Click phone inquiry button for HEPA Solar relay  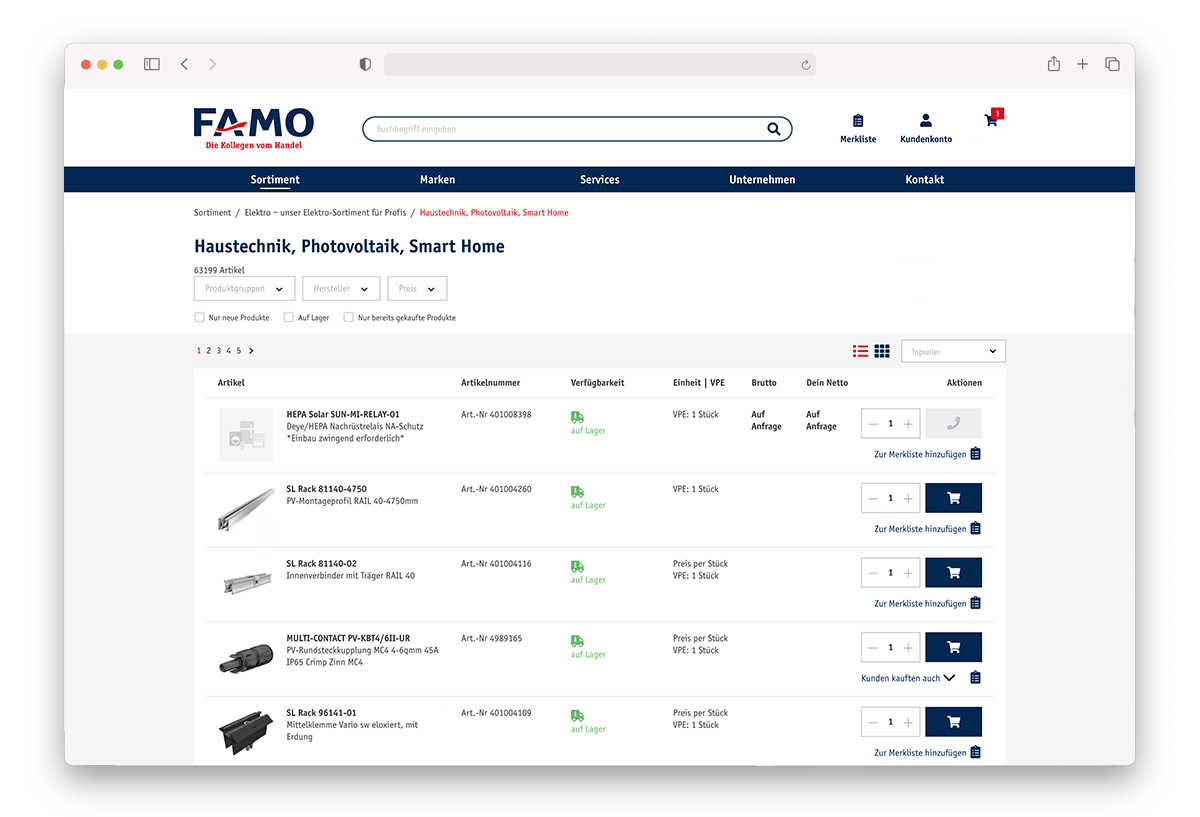953,423
